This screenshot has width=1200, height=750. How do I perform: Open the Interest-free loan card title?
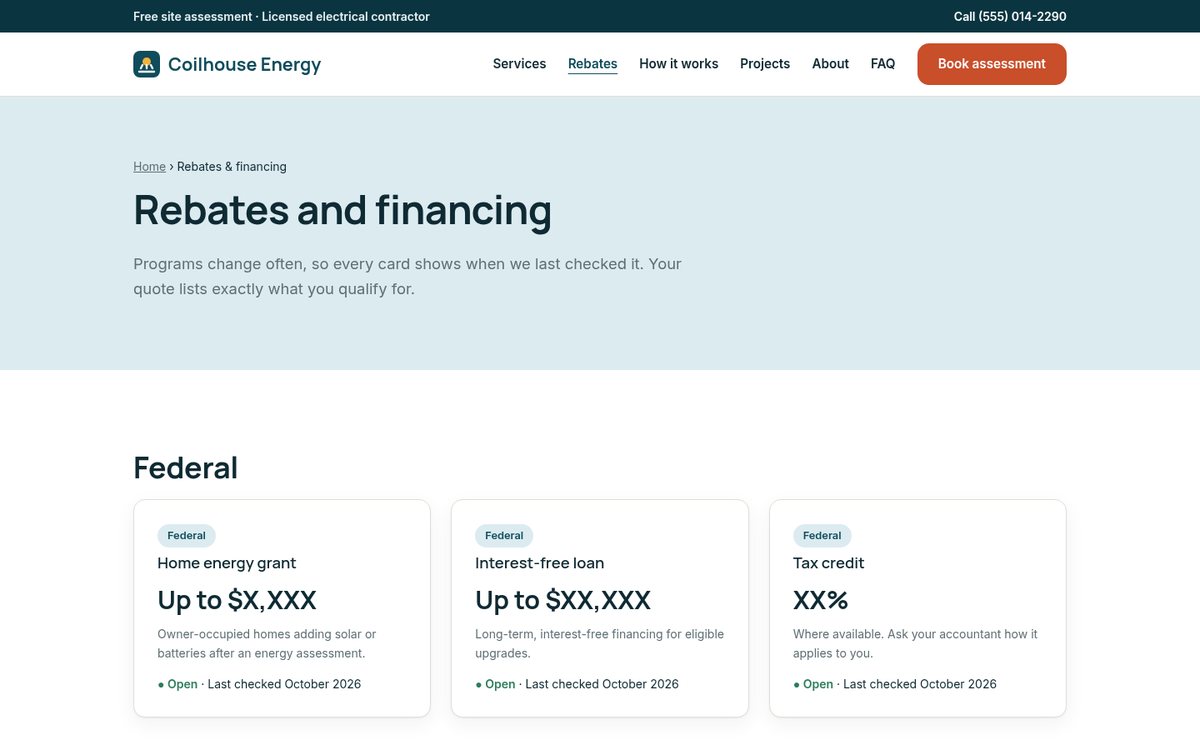tap(540, 563)
